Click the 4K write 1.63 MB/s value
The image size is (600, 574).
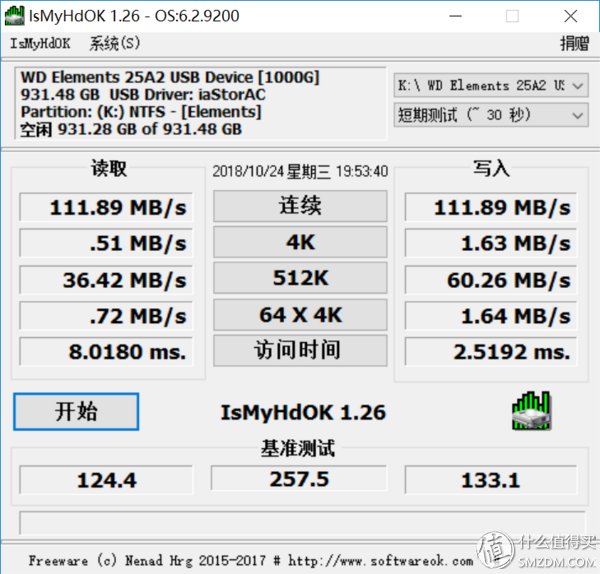pos(491,243)
